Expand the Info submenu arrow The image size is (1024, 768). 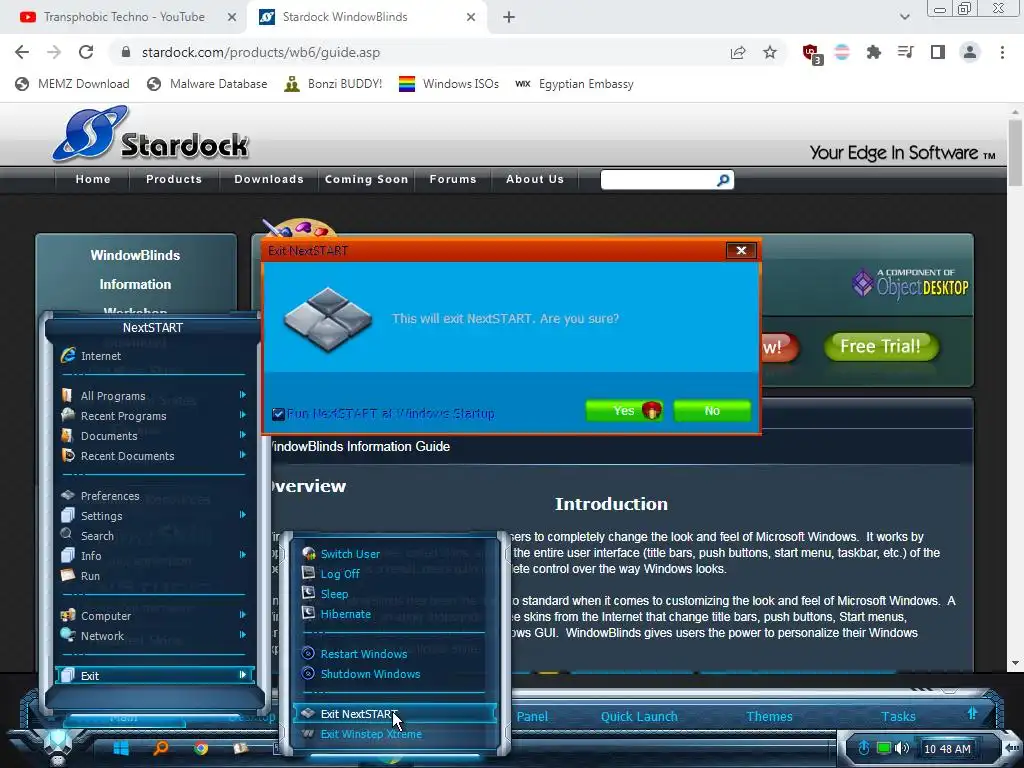pyautogui.click(x=242, y=554)
